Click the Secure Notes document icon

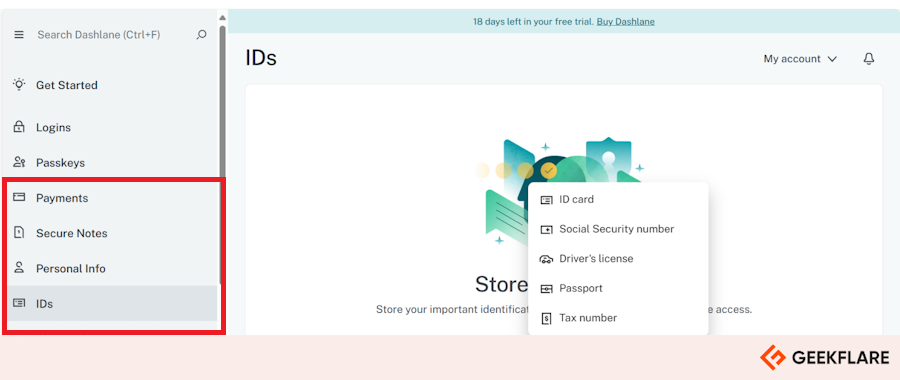click(x=19, y=233)
